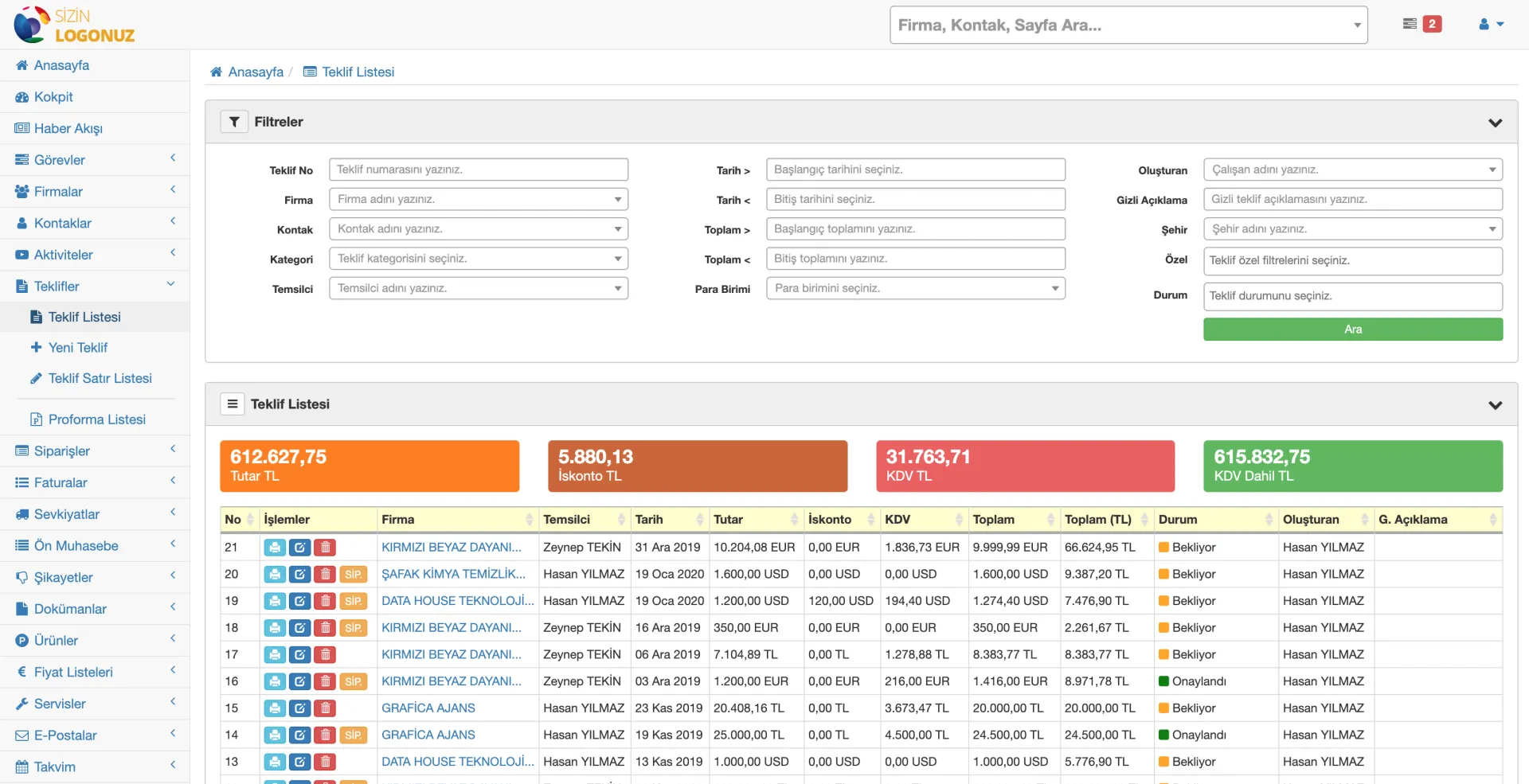Screen dimensions: 1529x784
Task: Open GRAFİCA AJANS link in row 15
Action: click(x=428, y=708)
